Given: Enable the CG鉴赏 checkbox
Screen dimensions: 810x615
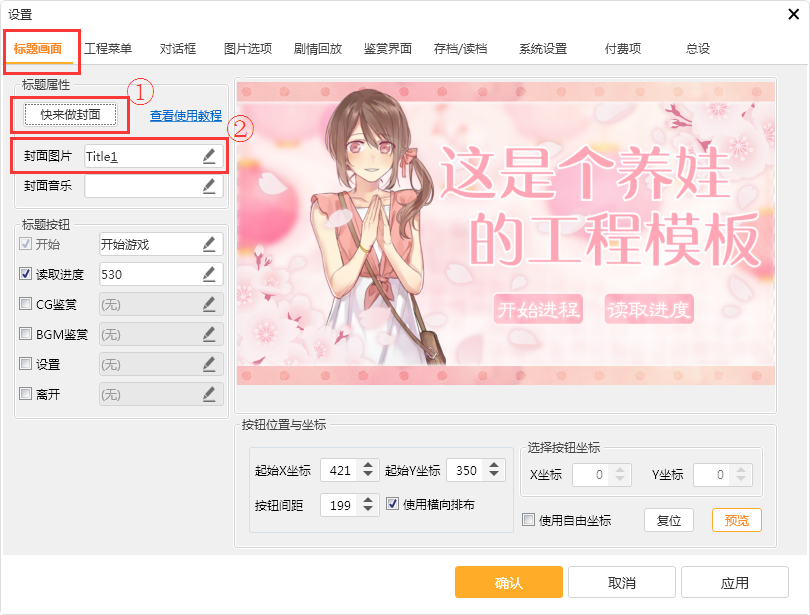Looking at the screenshot, I should (x=25, y=303).
